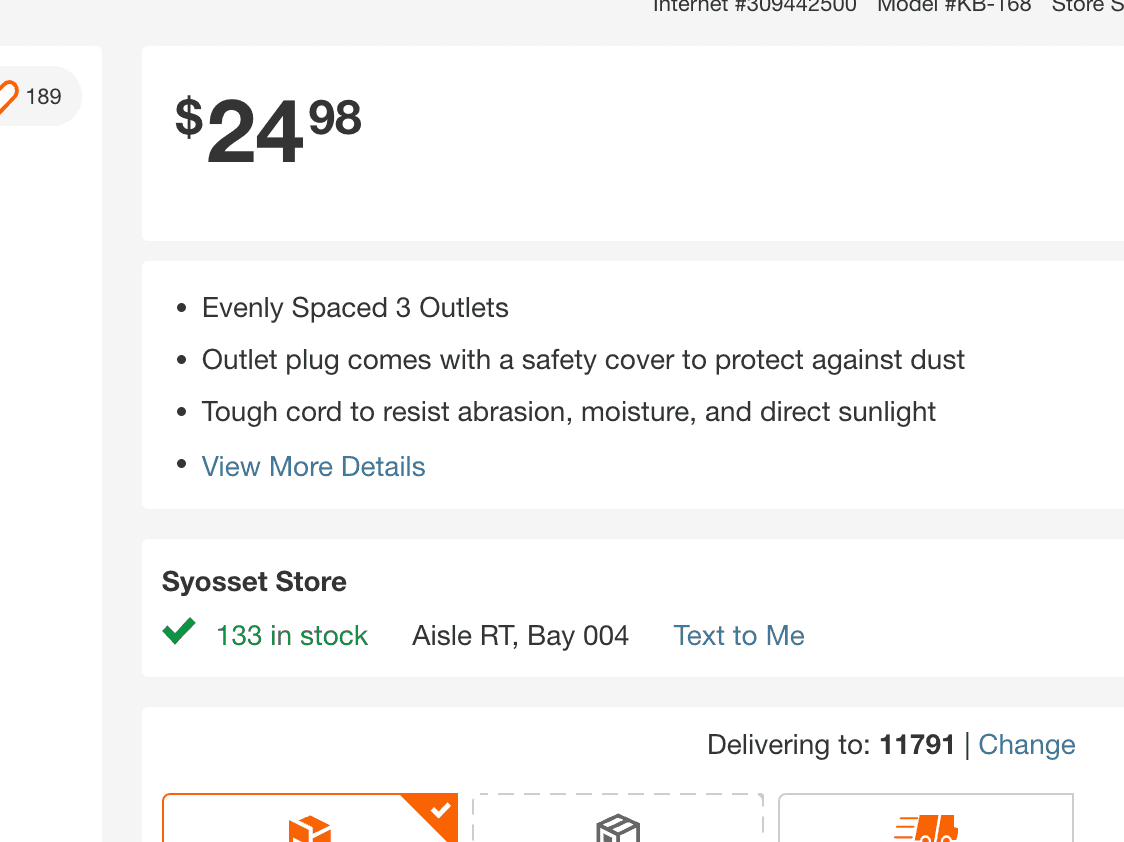
Task: Click the orange heart favorite icon
Action: click(x=7, y=97)
